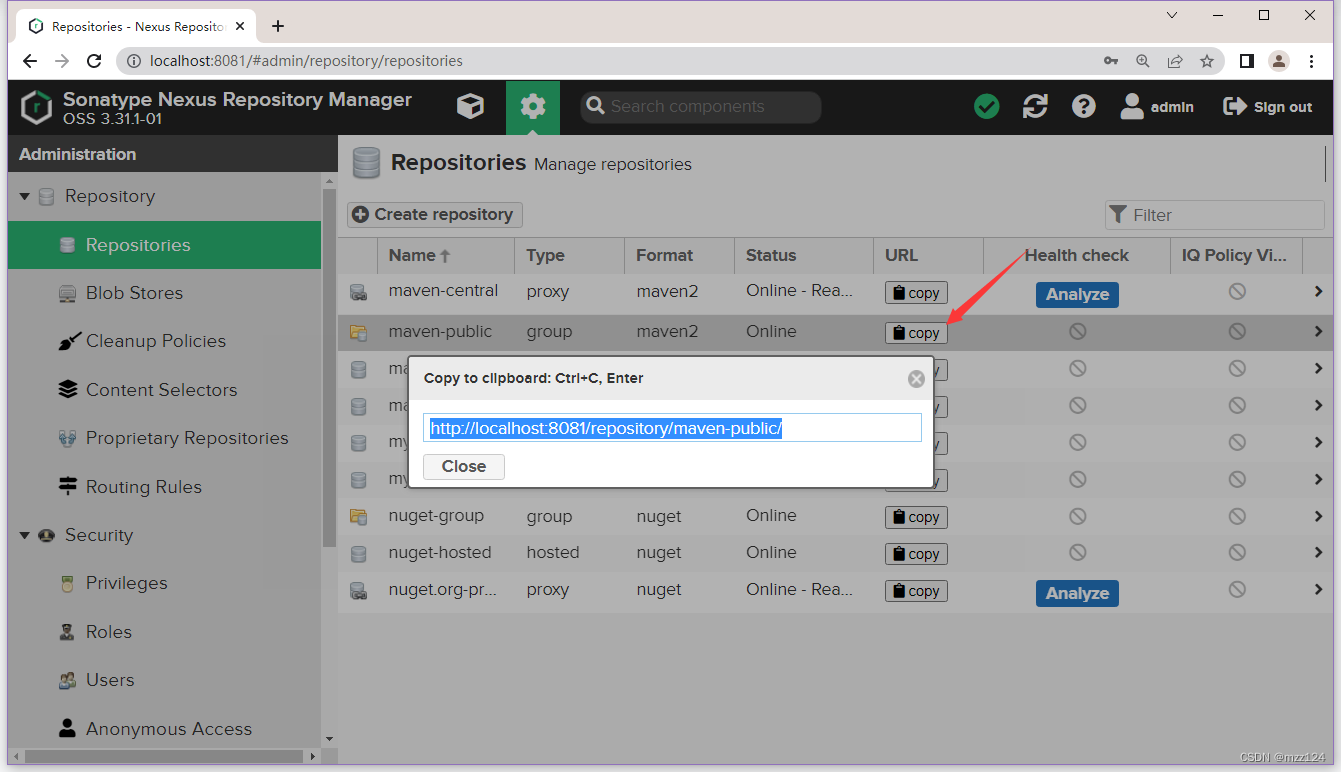Open details arrow for maven-central row

1318,292
